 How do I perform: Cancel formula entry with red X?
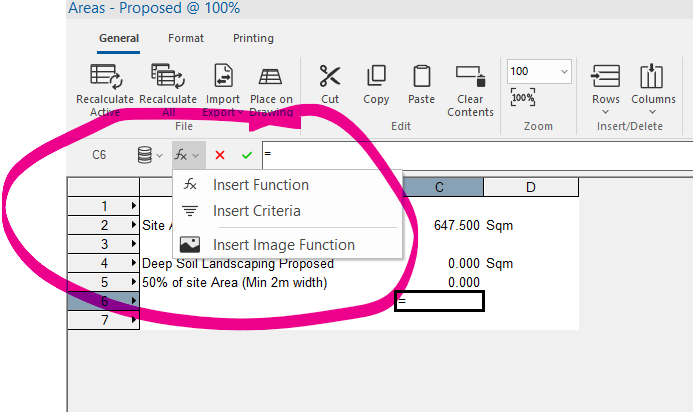(x=220, y=155)
